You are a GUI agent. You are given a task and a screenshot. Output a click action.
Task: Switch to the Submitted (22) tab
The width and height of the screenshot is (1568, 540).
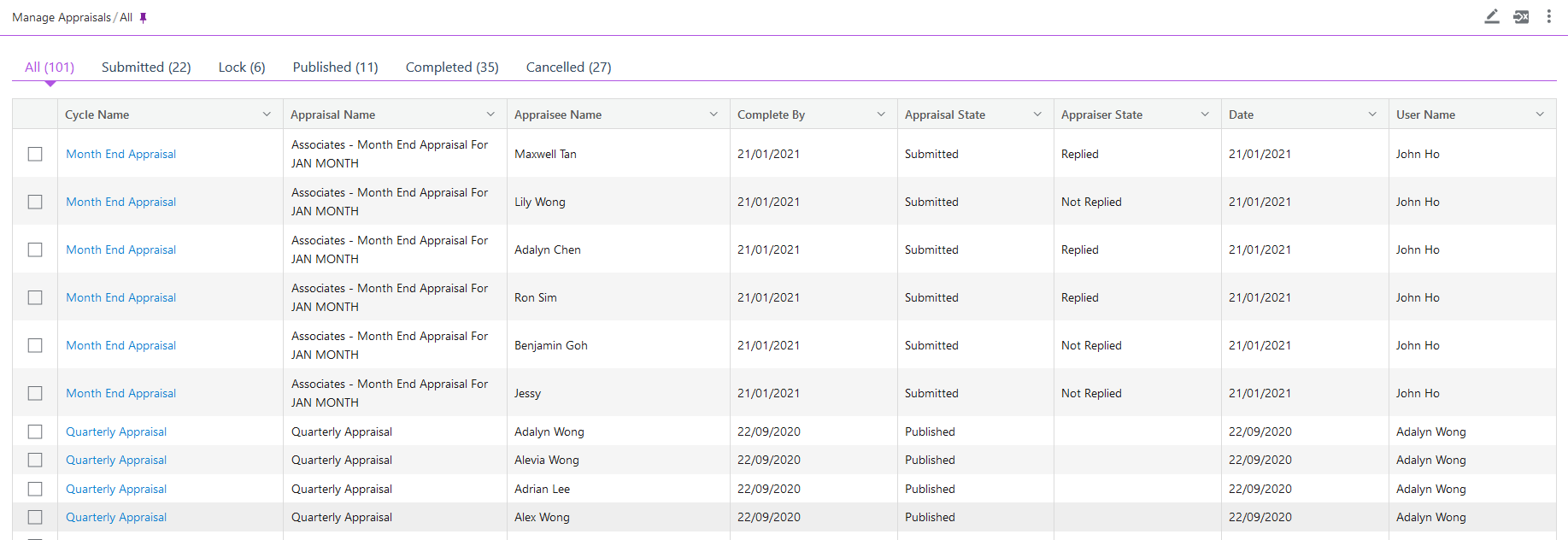(146, 67)
